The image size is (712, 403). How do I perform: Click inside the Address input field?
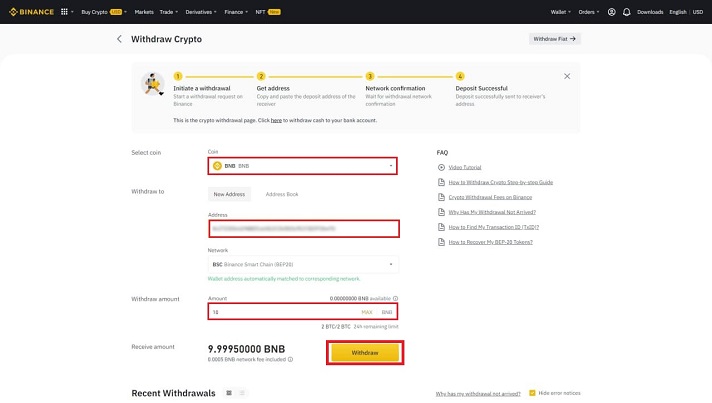click(x=304, y=229)
